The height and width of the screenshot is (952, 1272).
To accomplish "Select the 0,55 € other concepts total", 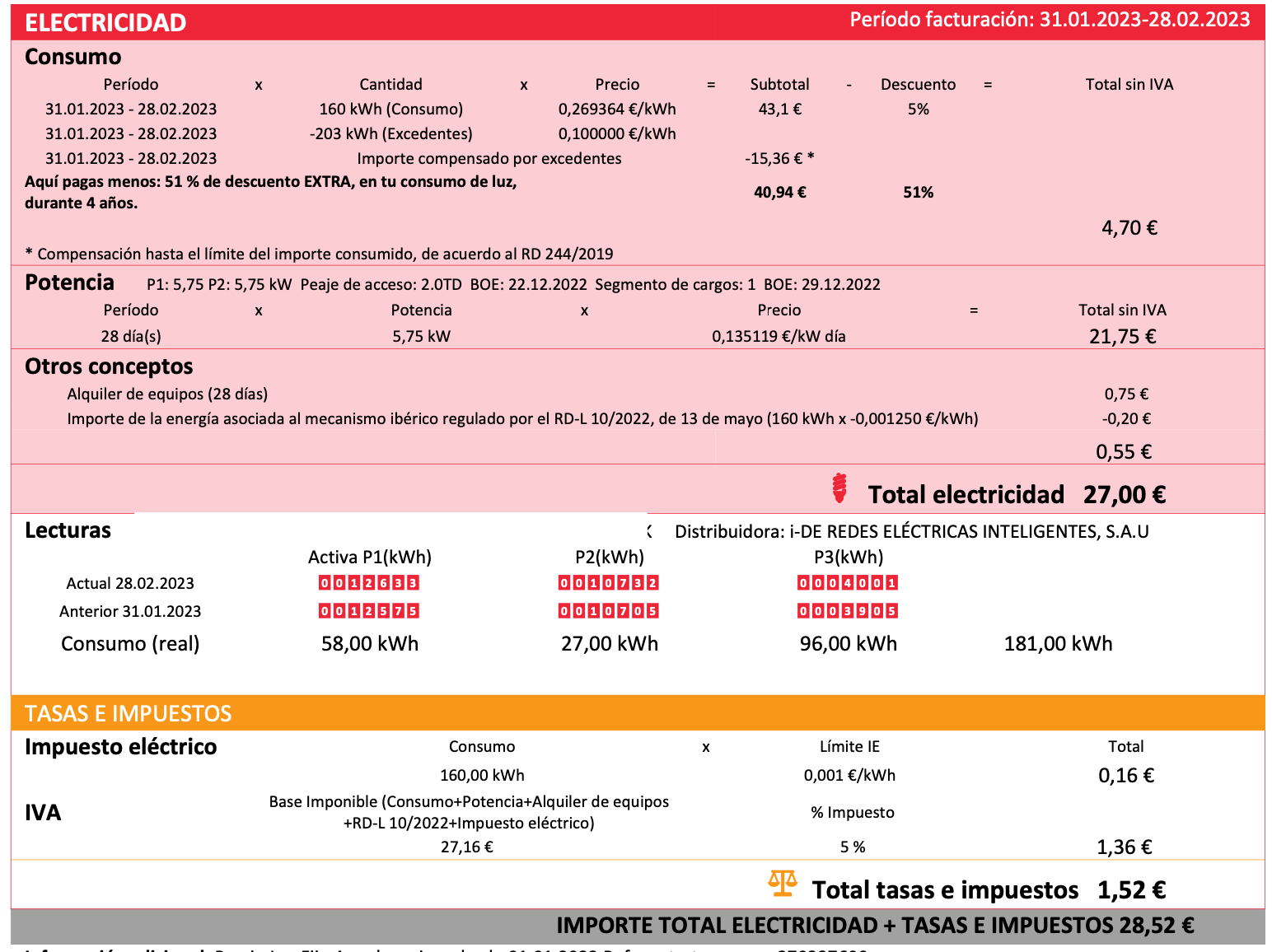I will pos(1124,451).
